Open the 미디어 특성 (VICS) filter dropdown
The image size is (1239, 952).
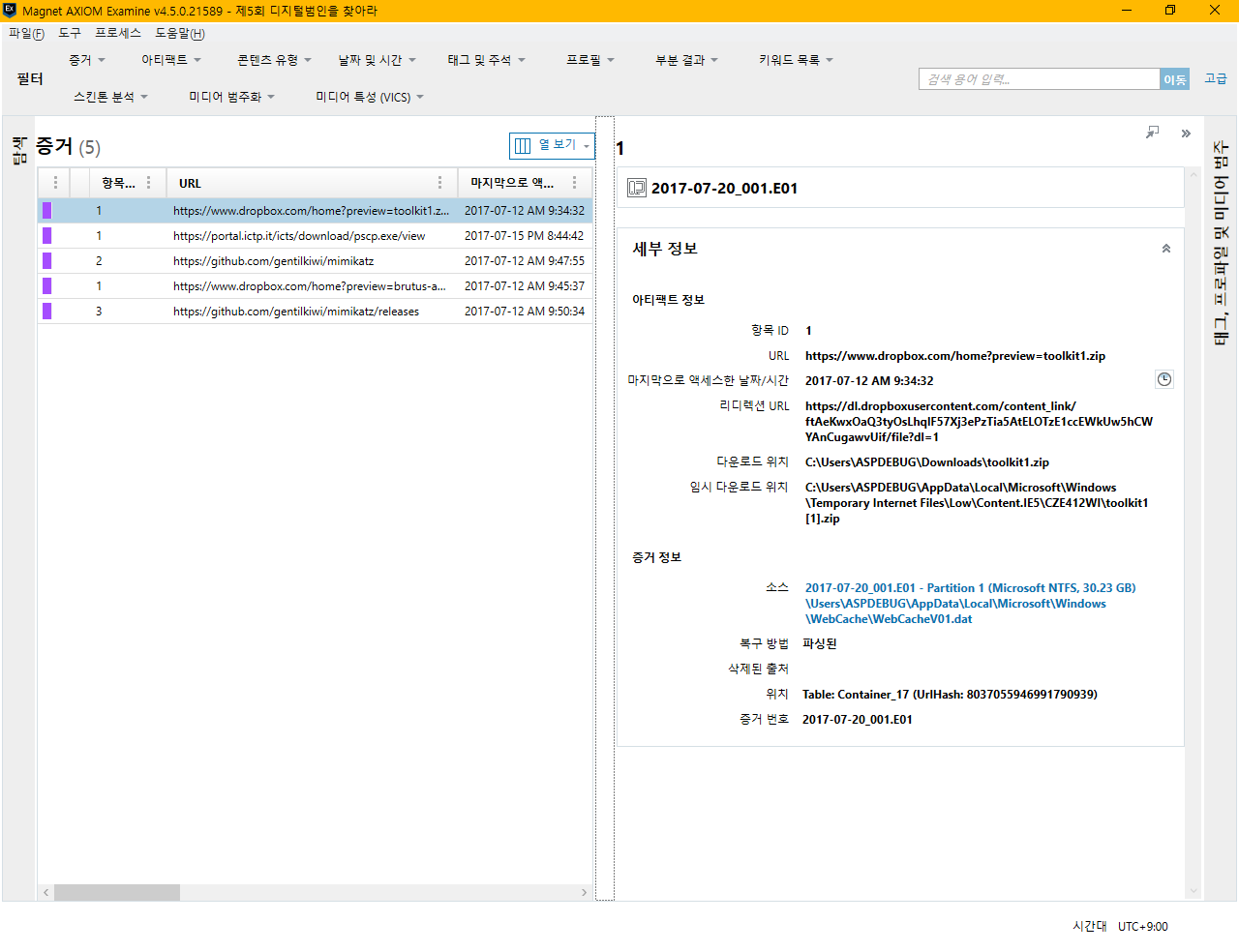(x=370, y=97)
